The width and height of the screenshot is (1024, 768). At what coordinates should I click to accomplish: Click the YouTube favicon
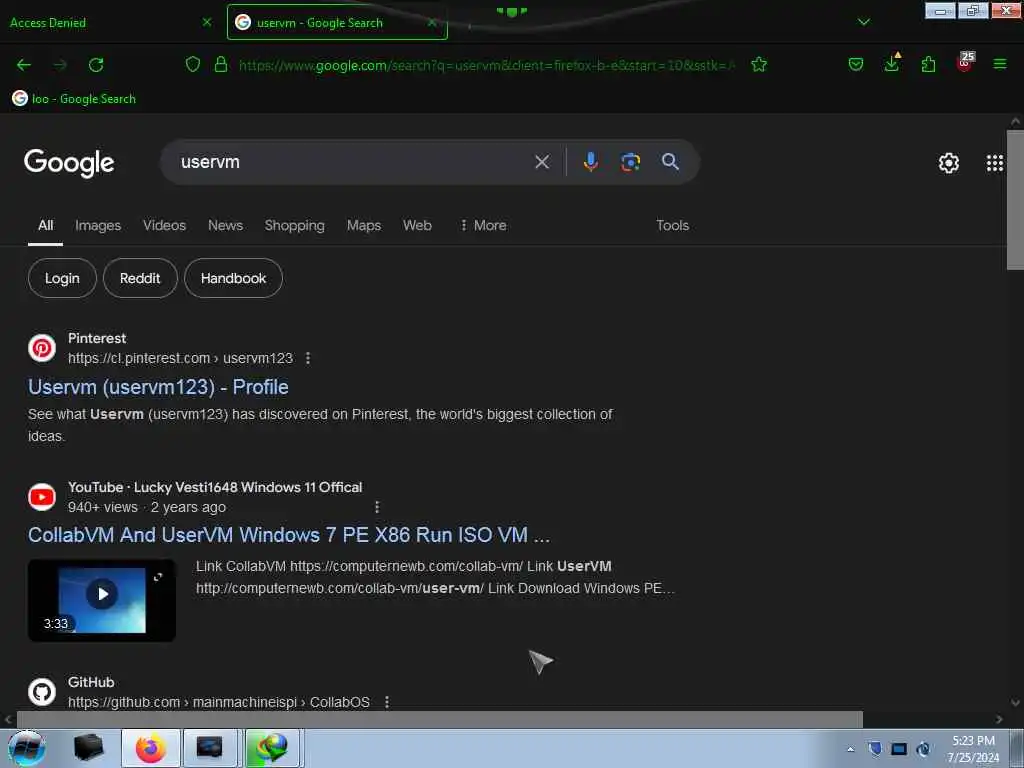(x=42, y=497)
